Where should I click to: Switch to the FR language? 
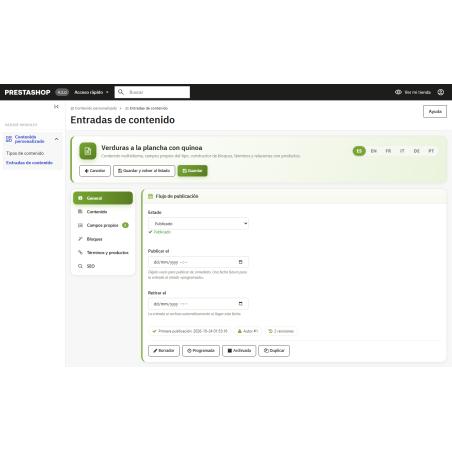click(x=388, y=151)
